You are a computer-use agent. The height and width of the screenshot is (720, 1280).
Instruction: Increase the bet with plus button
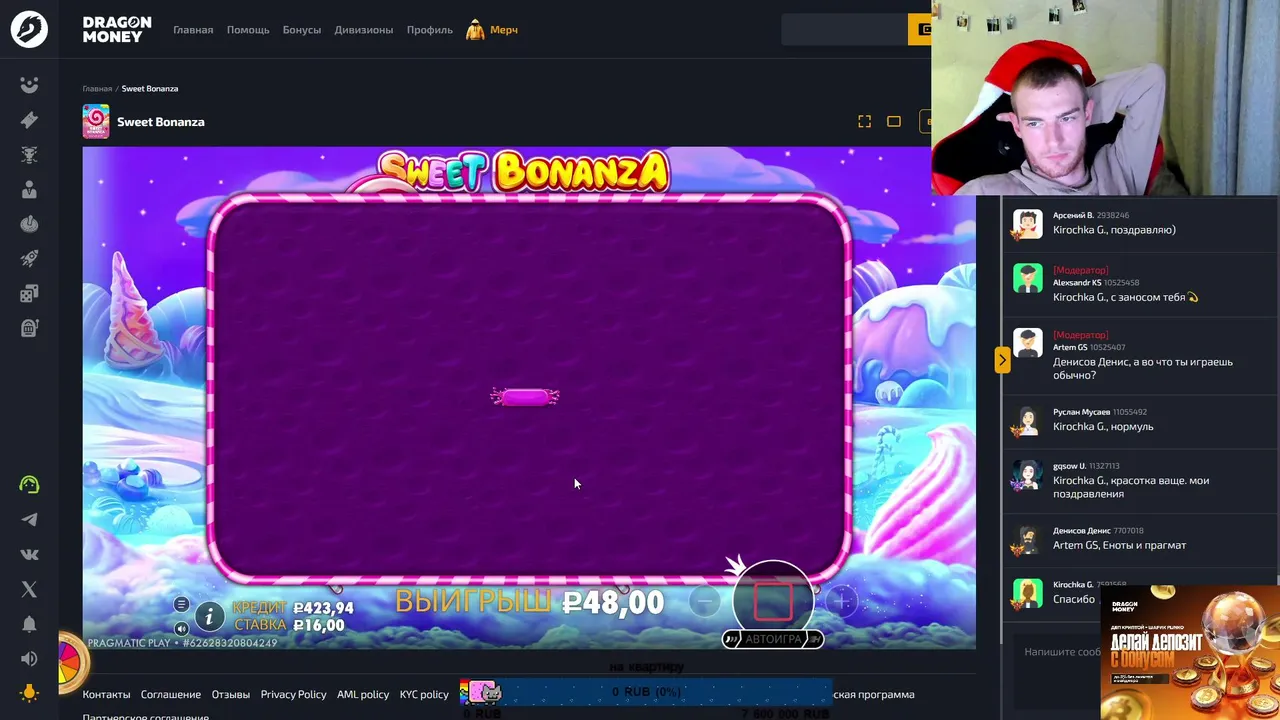(x=842, y=601)
